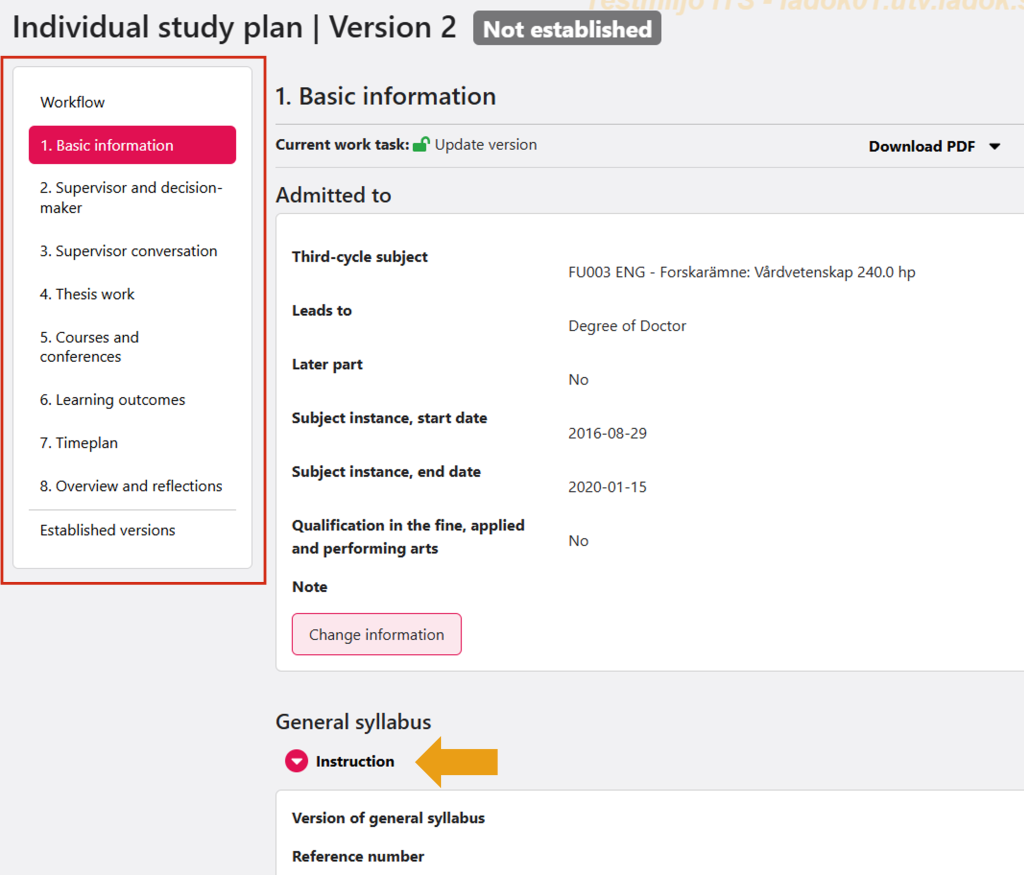Screen dimensions: 1024x875
Task: Click the General syllabus heading
Action: click(353, 722)
